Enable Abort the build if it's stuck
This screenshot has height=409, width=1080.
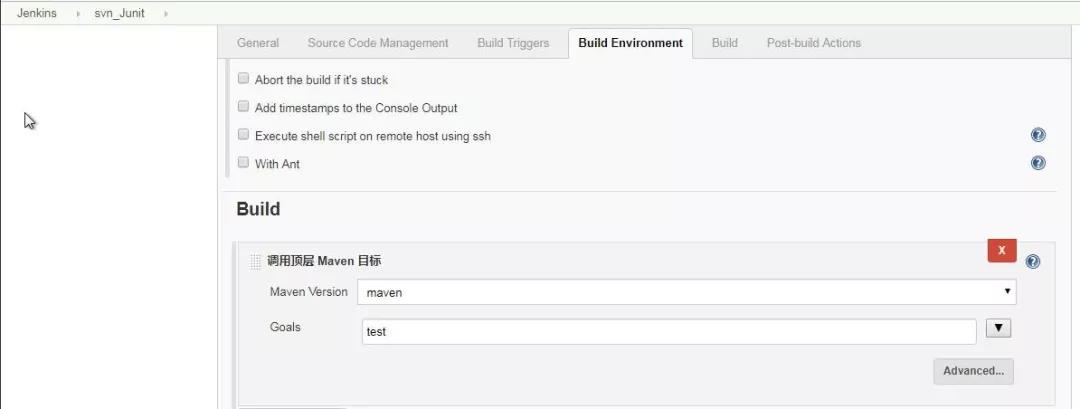[x=243, y=78]
